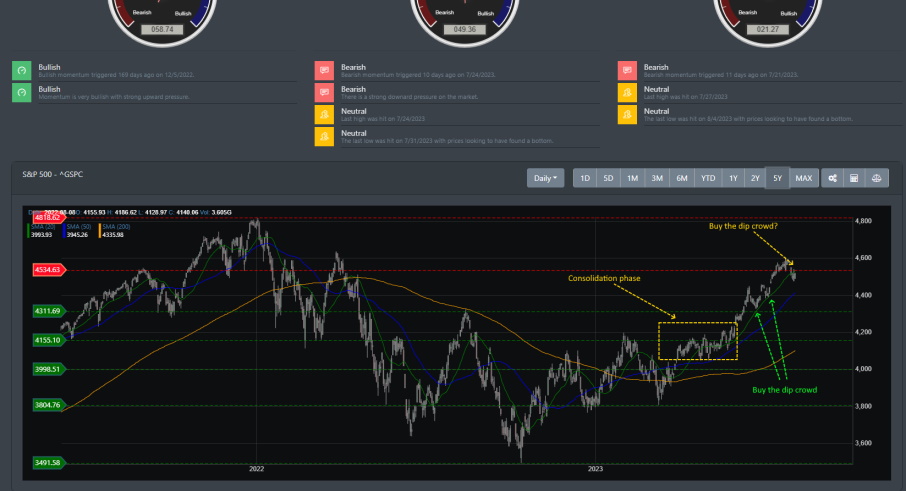Viewport: 906px width, 491px height.
Task: Click the balance scale compare icon
Action: click(876, 178)
